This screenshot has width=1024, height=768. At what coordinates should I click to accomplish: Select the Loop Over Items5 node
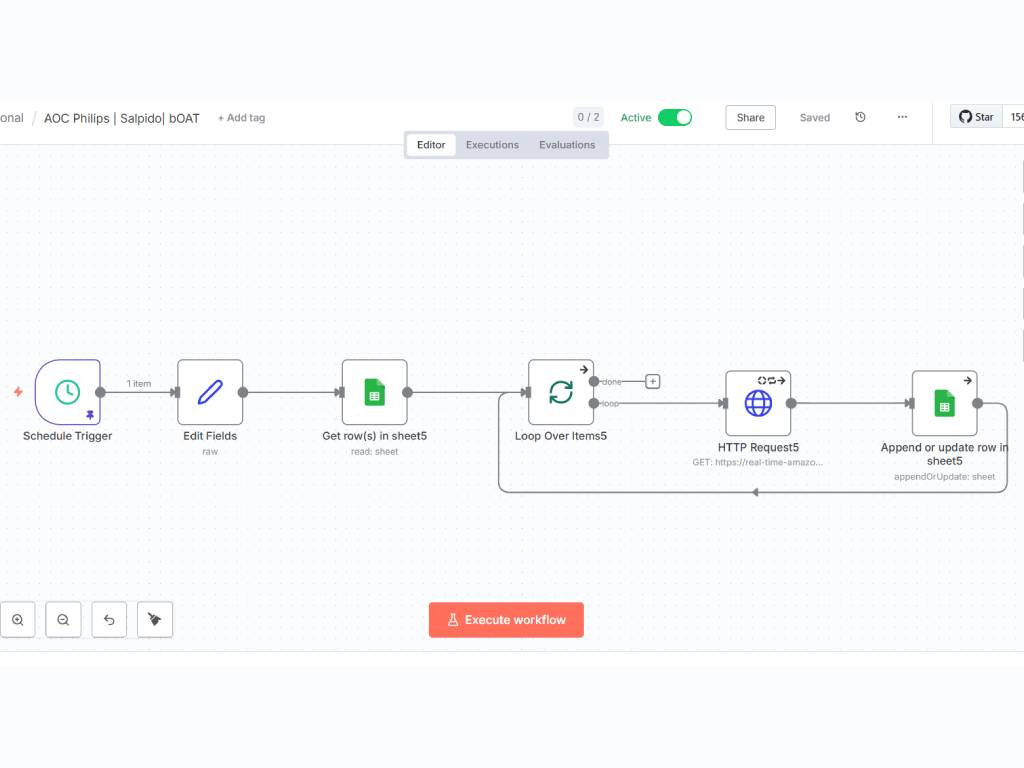click(x=561, y=392)
